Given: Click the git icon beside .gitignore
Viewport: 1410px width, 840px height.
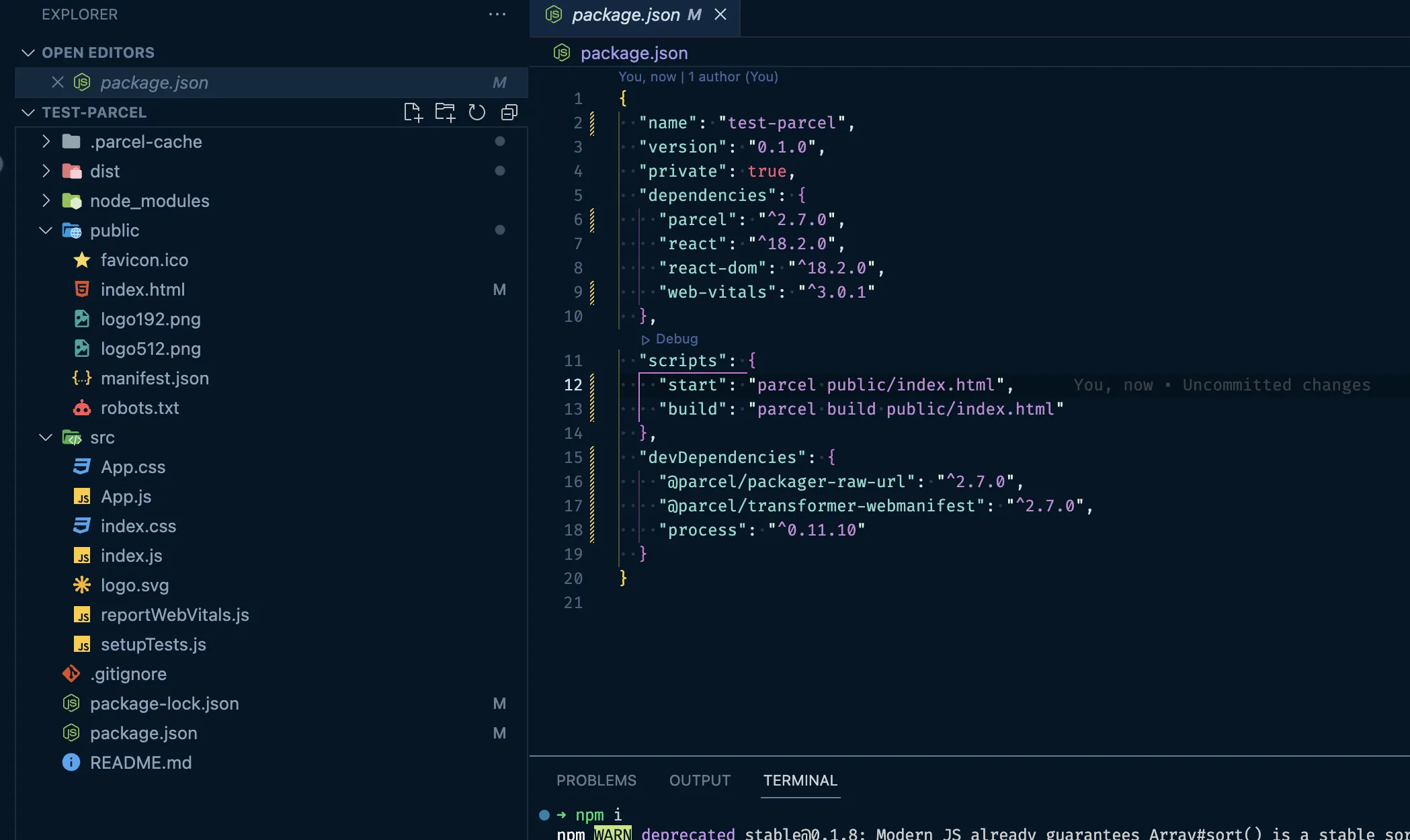Looking at the screenshot, I should click(x=71, y=674).
